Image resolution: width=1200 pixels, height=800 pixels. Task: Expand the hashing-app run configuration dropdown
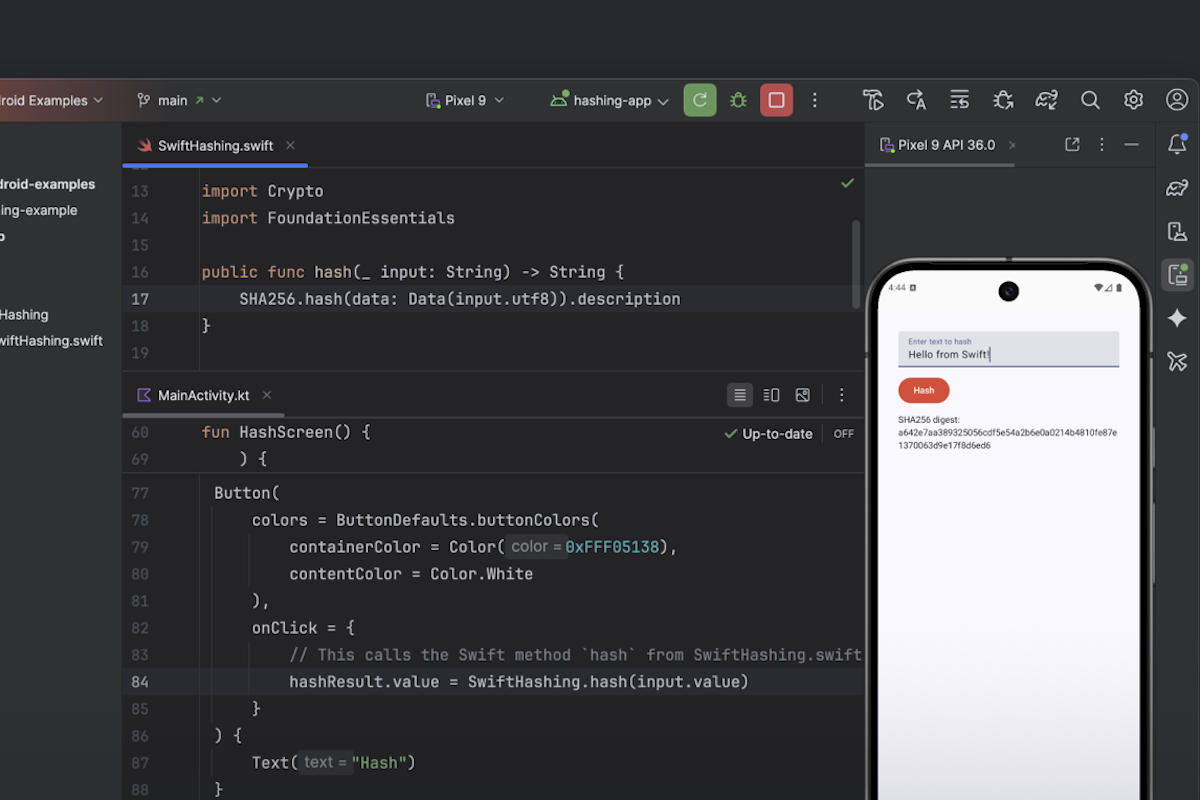coord(610,100)
